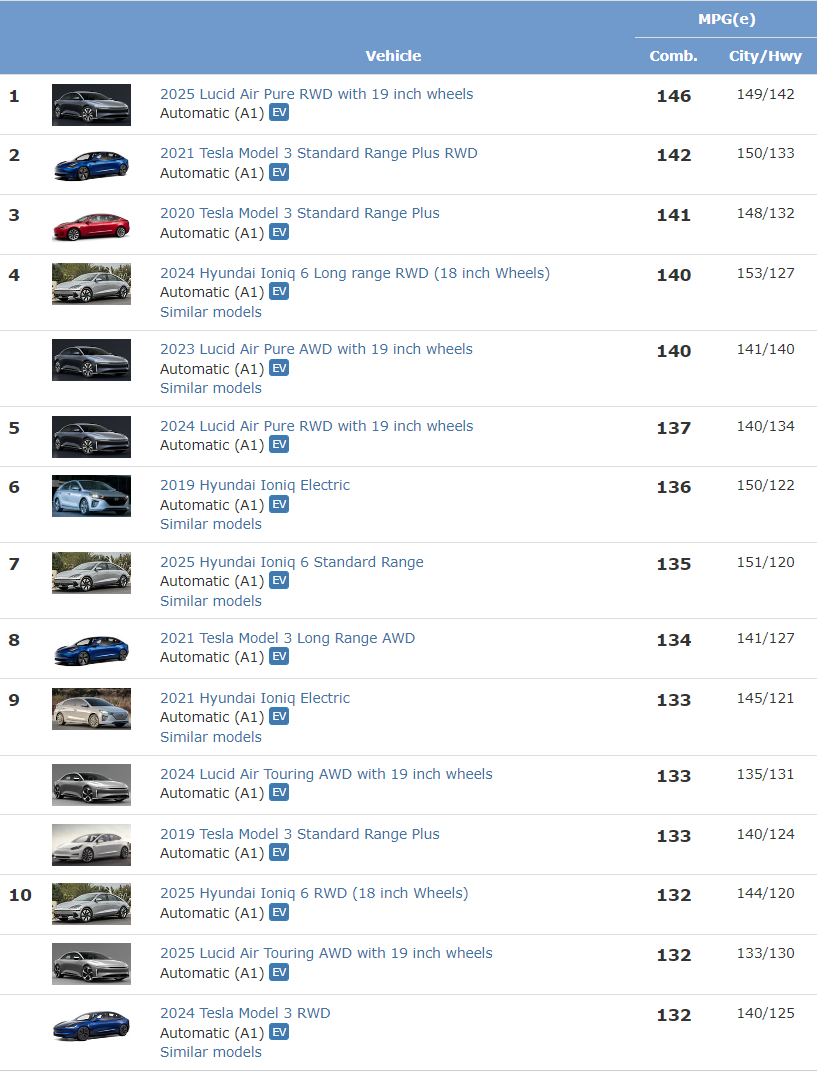817x1073 pixels.
Task: Open 2024 Lucid Air Pure RWD link
Action: point(317,426)
